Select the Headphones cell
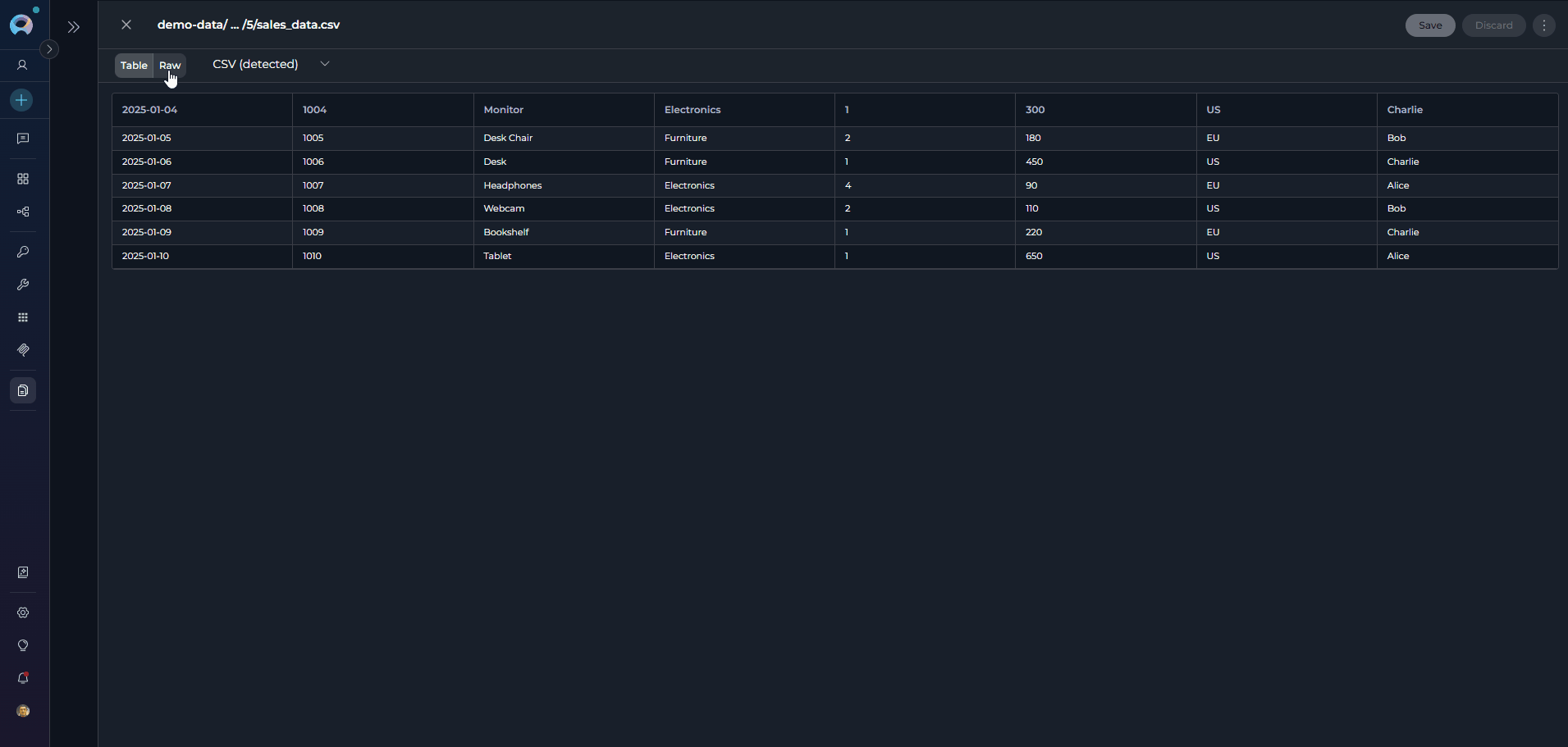The height and width of the screenshot is (747, 1568). [564, 186]
